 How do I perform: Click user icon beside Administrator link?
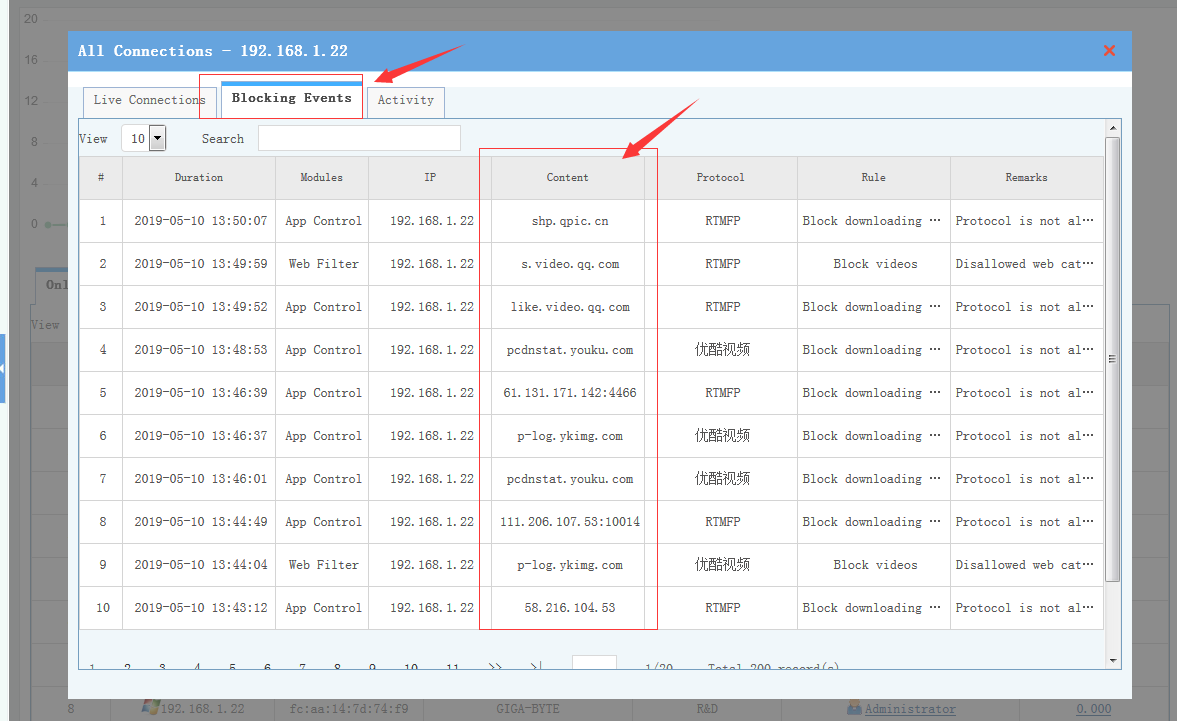click(854, 707)
